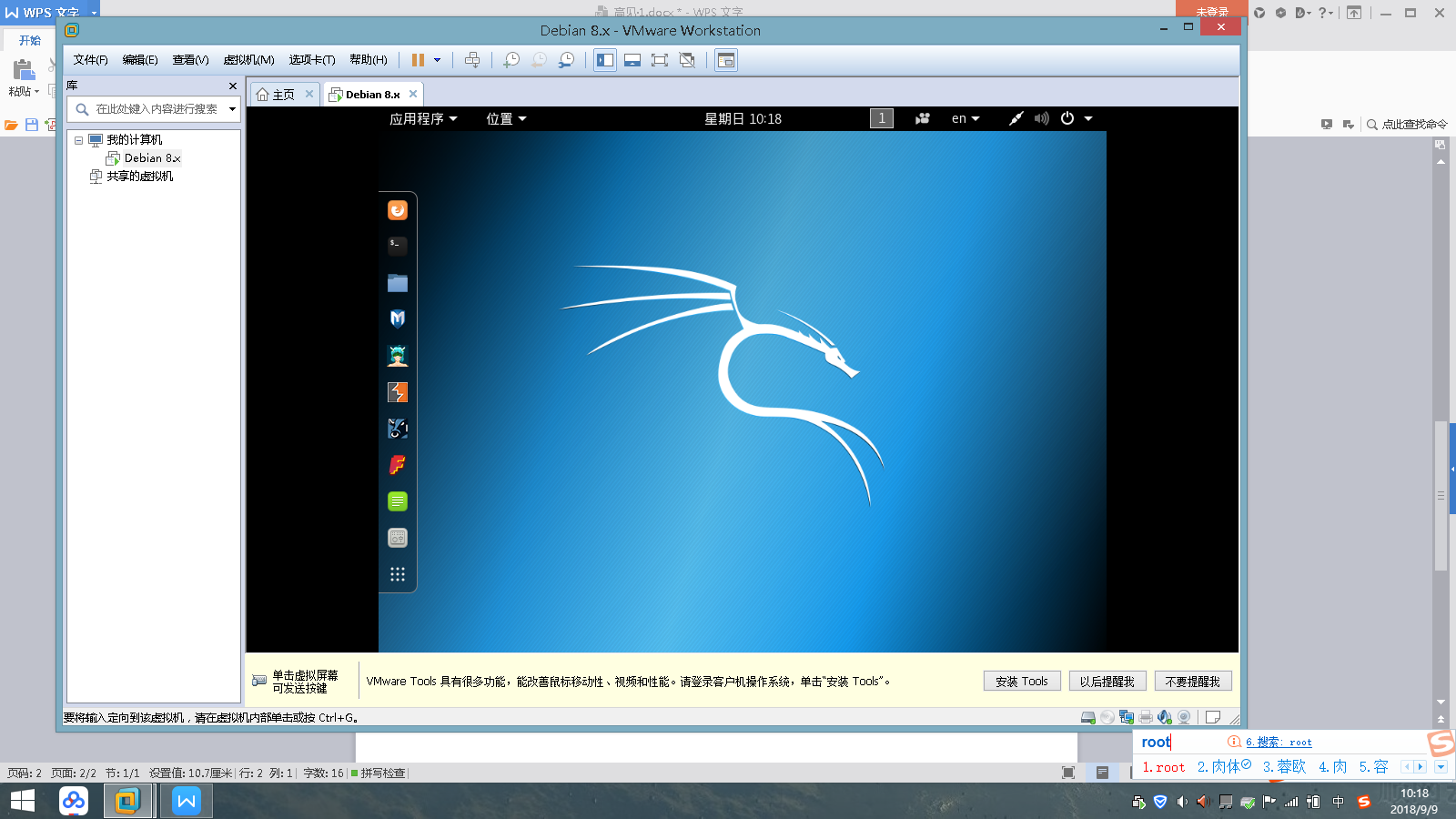Select workspace 1 indicator in Kali top bar

click(x=882, y=118)
